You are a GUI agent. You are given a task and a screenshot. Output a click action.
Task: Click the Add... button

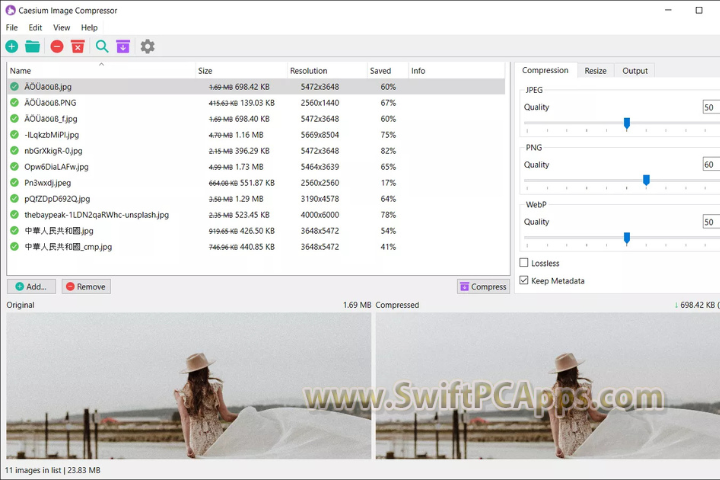[x=31, y=287]
